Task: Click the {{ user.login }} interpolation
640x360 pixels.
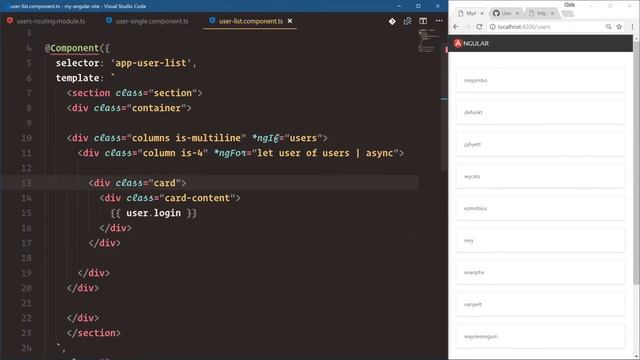Action: tap(153, 213)
